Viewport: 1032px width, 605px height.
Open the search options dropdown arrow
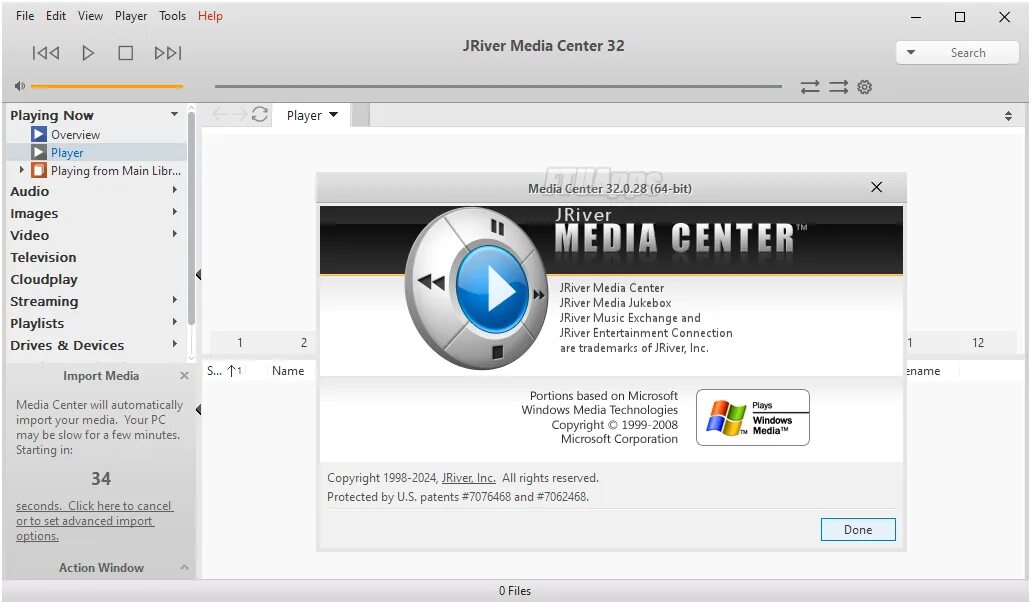pyautogui.click(x=911, y=53)
